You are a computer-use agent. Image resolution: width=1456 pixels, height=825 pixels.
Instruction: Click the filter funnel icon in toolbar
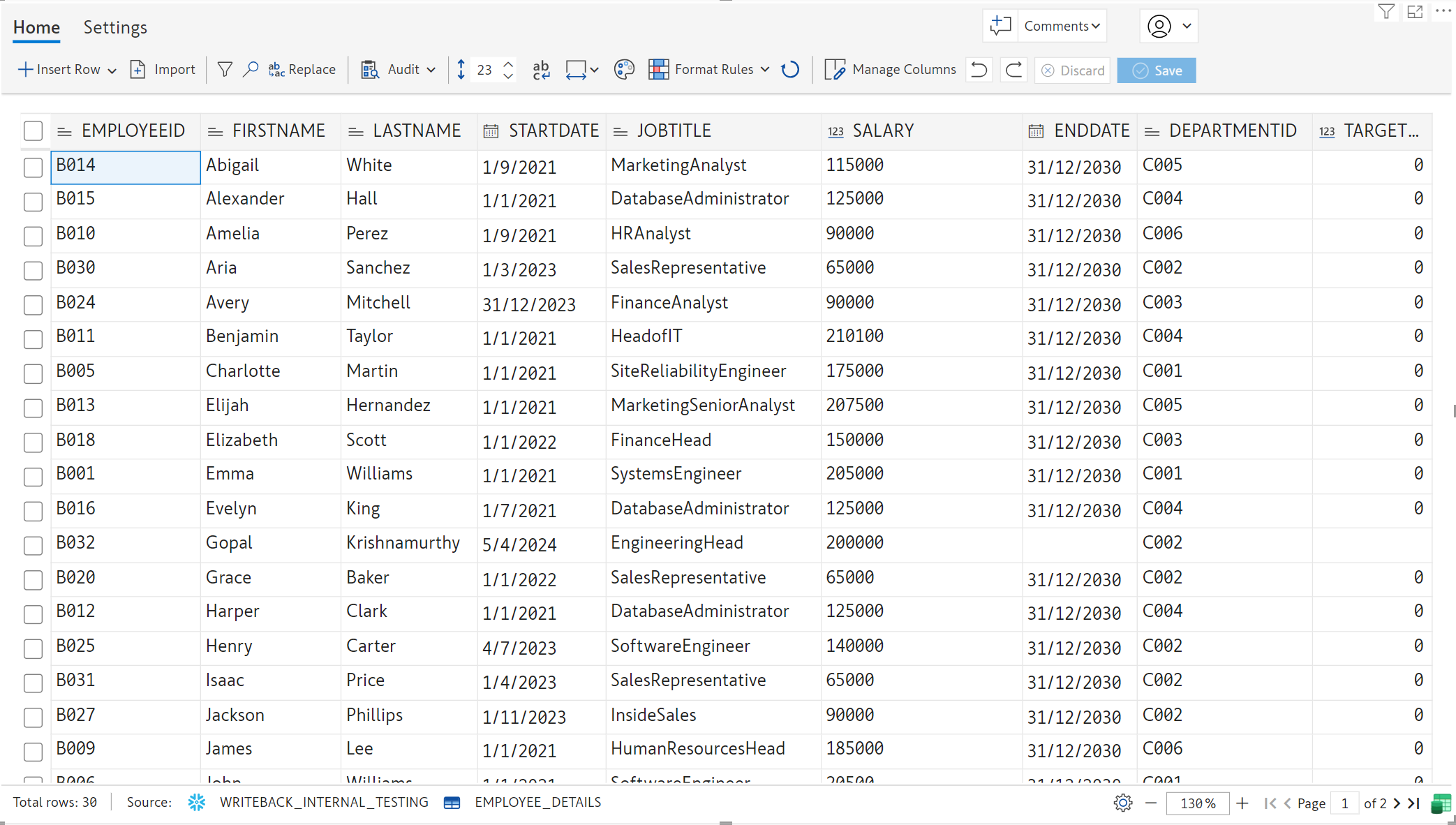pos(225,70)
